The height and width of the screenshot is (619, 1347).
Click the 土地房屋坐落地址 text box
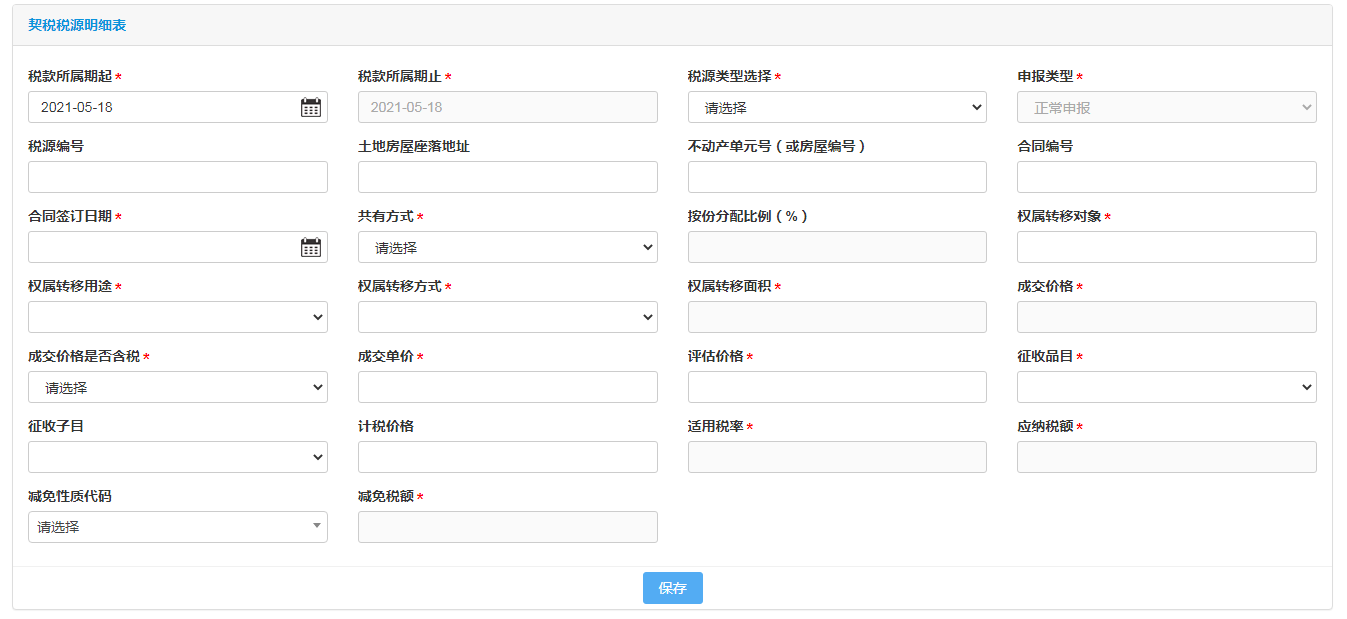pyautogui.click(x=507, y=178)
